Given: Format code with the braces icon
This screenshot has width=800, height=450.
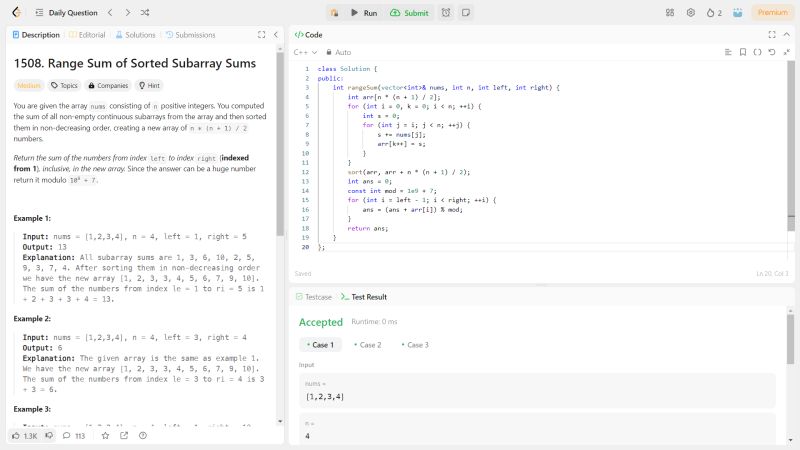Looking at the screenshot, I should [757, 52].
